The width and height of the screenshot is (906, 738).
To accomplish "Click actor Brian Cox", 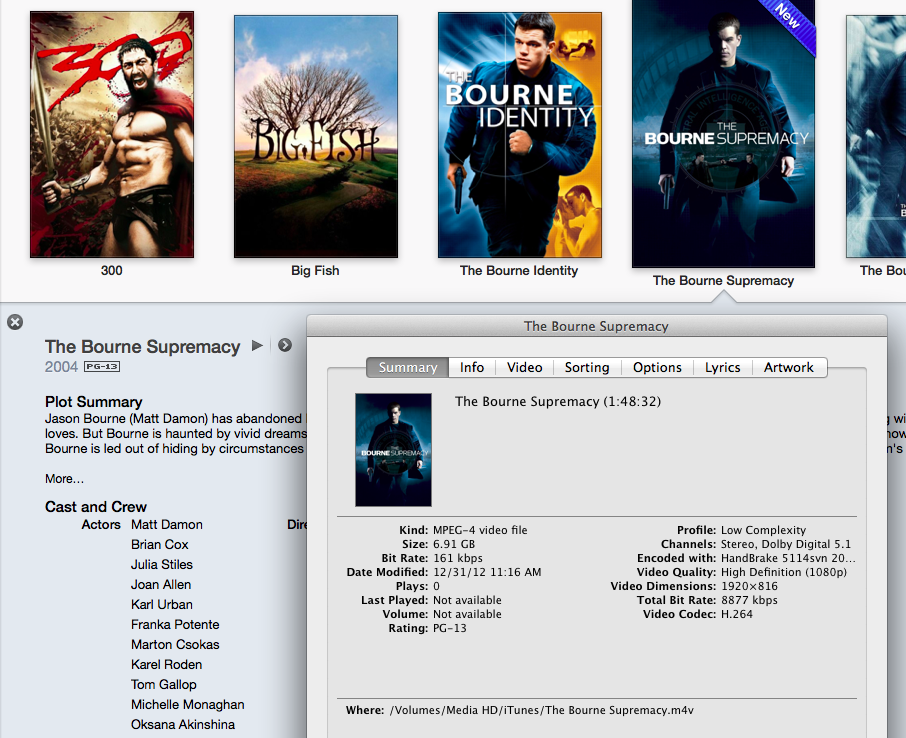I will [x=159, y=544].
